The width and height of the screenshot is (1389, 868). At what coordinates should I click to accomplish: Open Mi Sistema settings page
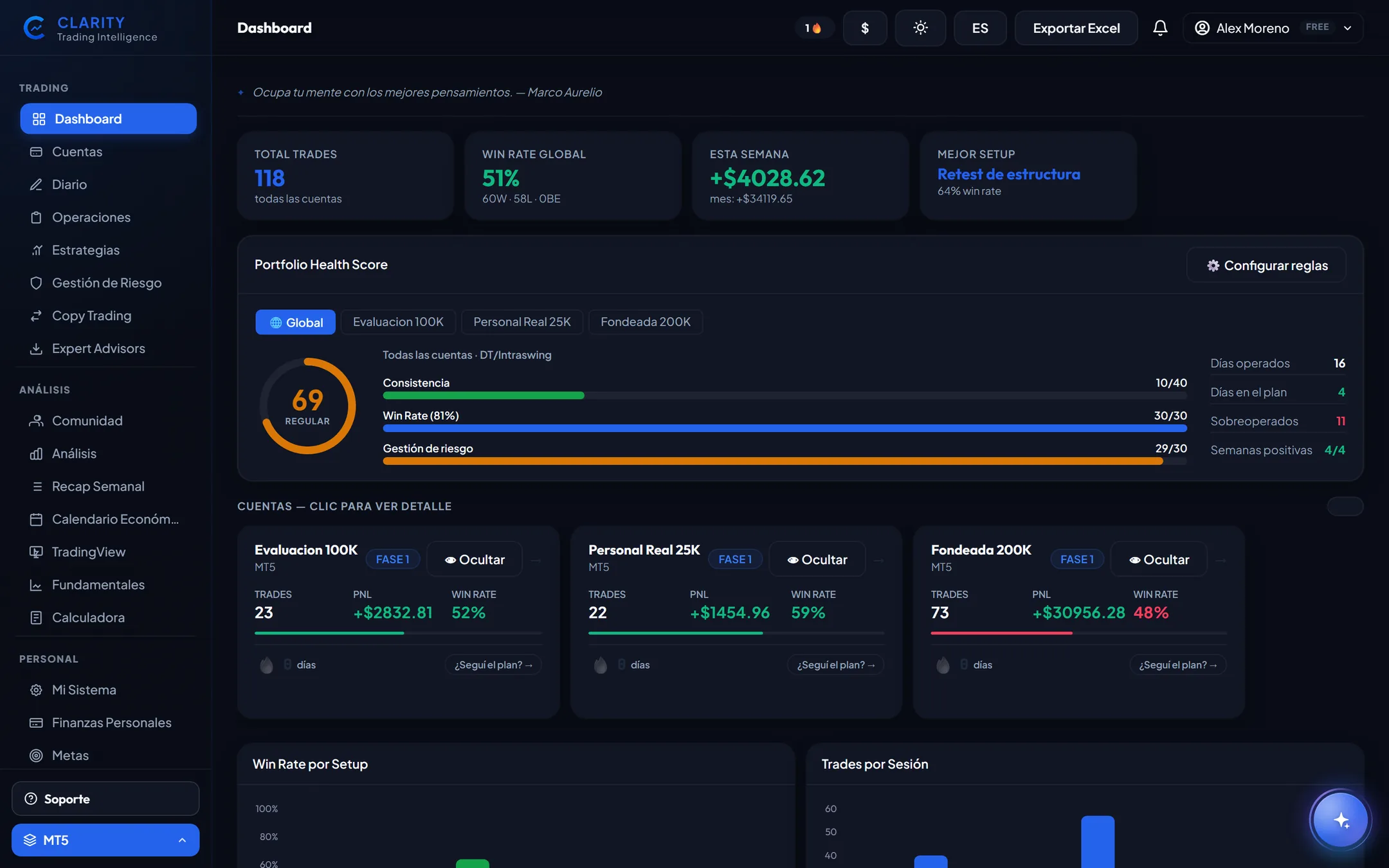point(108,690)
